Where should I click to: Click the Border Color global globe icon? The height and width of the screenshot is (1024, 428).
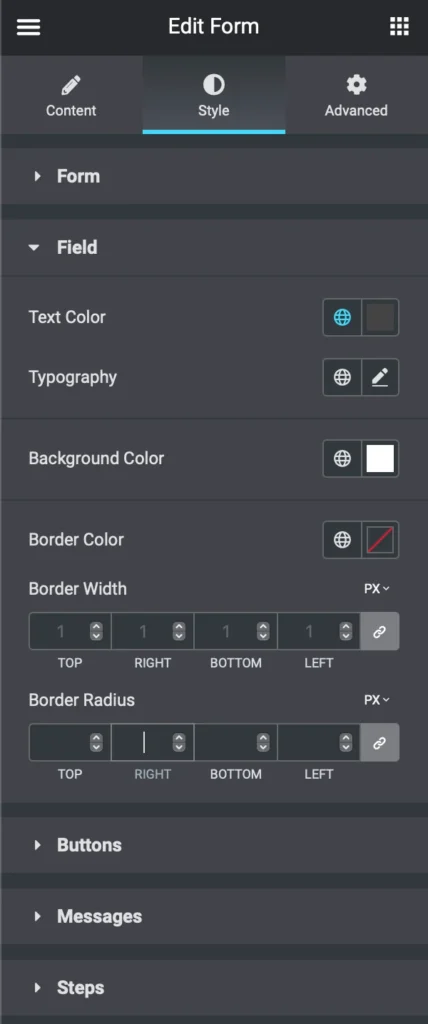[x=342, y=539]
